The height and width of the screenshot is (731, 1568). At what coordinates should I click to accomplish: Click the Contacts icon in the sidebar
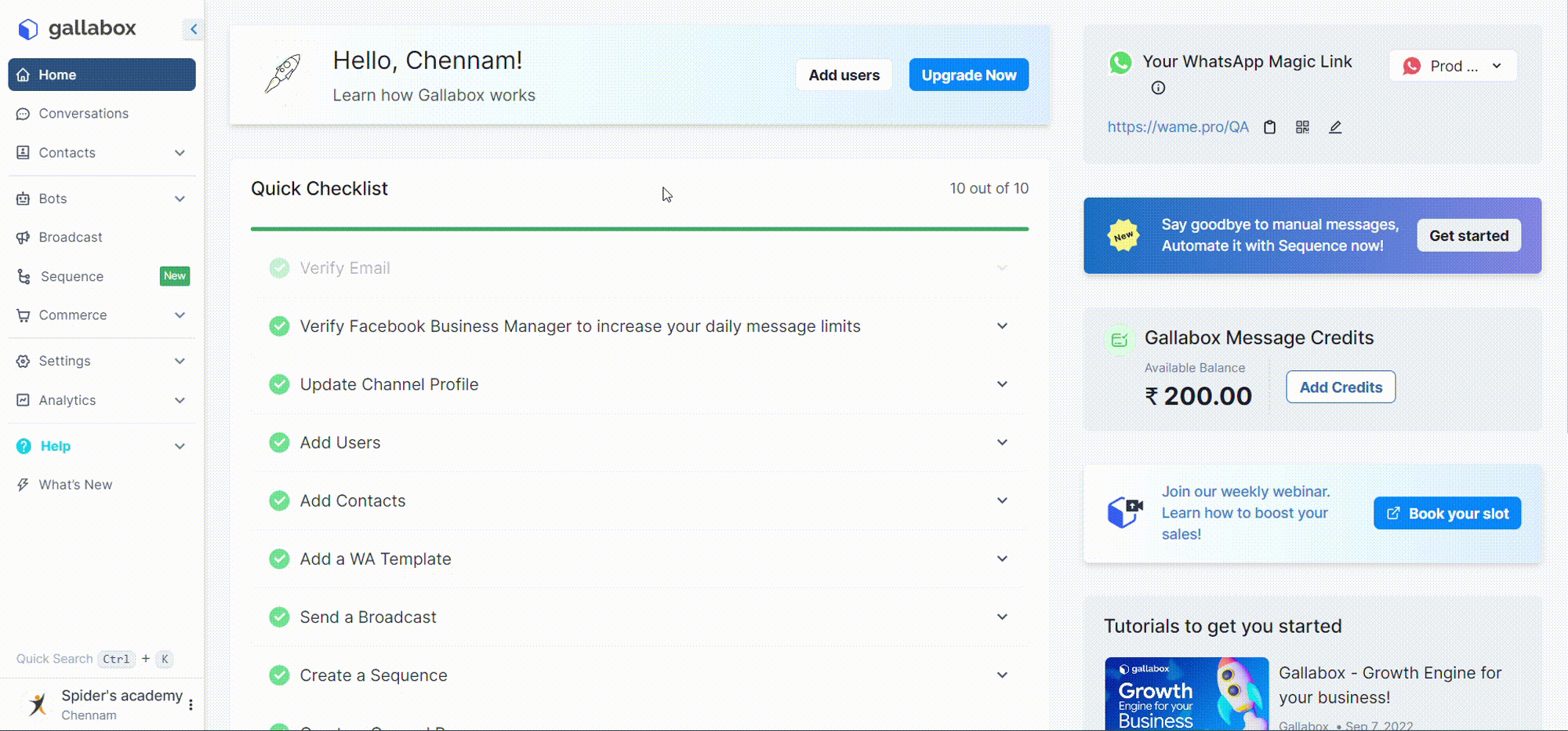tap(24, 152)
